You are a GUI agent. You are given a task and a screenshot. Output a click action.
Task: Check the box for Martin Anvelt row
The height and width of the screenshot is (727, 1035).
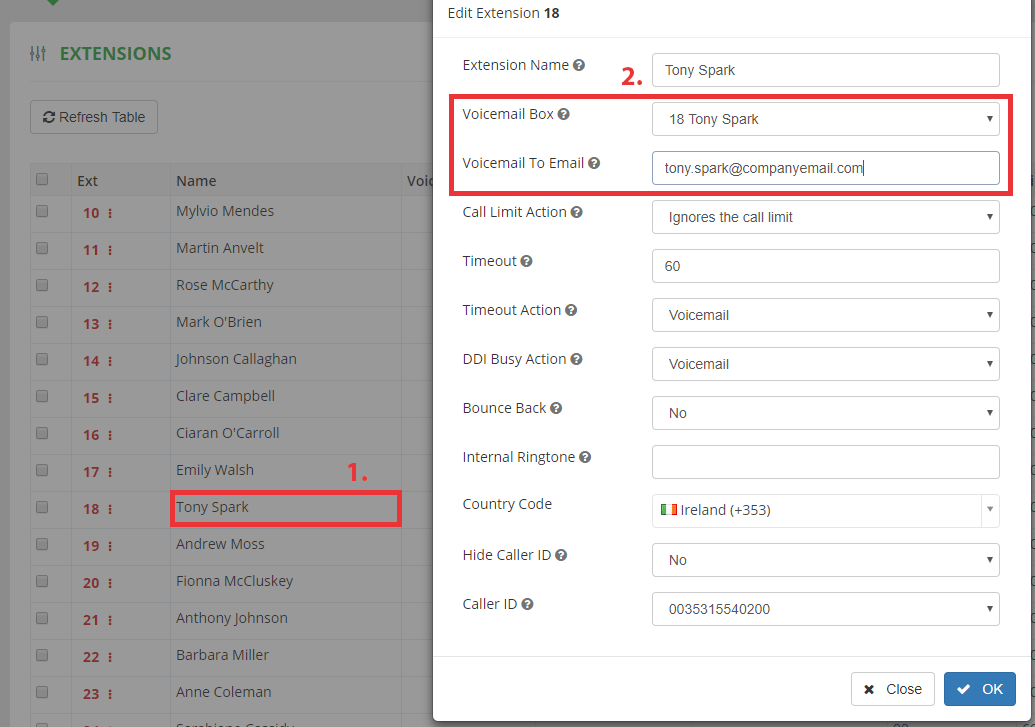42,248
